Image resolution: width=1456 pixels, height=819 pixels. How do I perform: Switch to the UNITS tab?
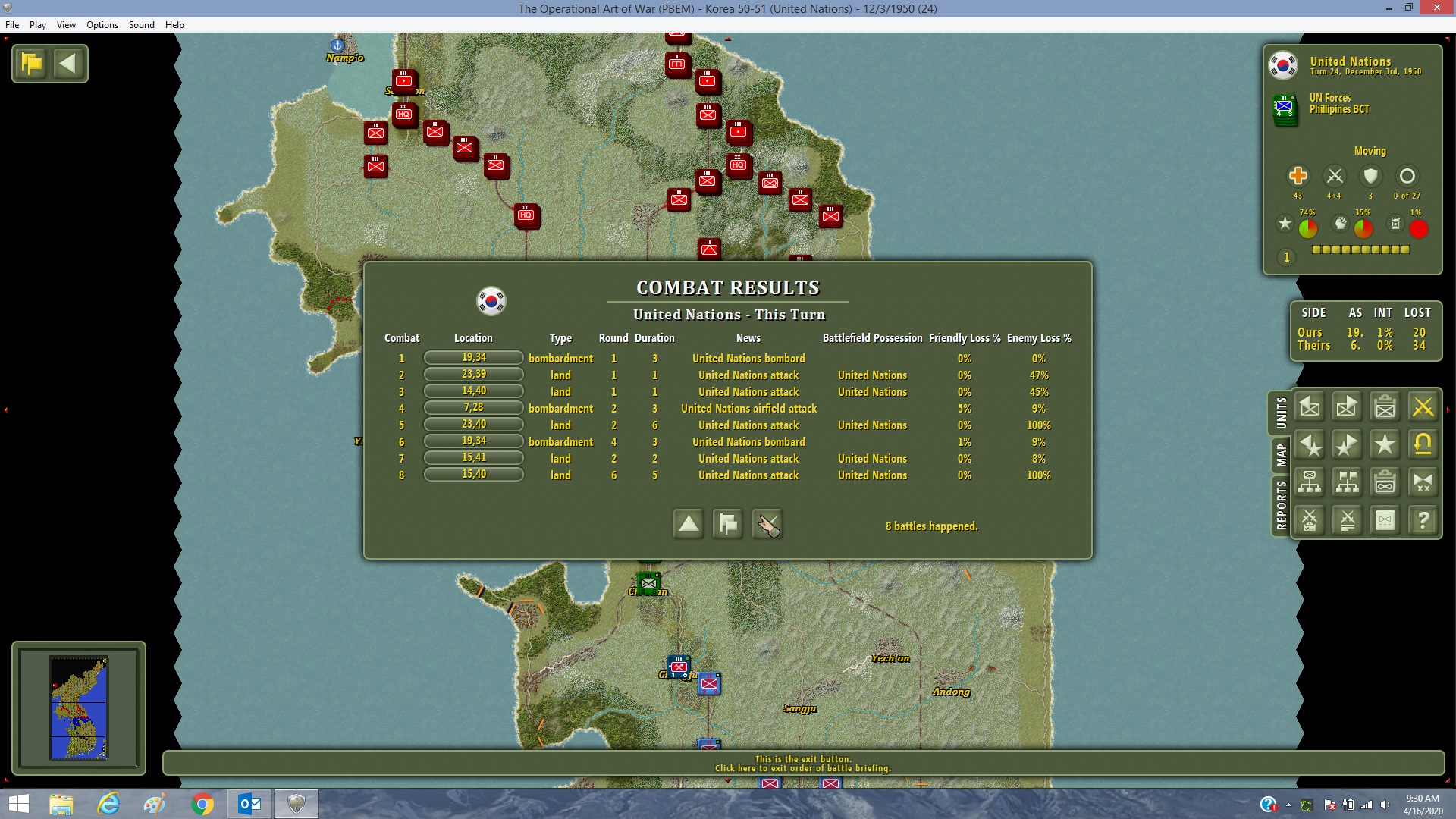click(1281, 413)
